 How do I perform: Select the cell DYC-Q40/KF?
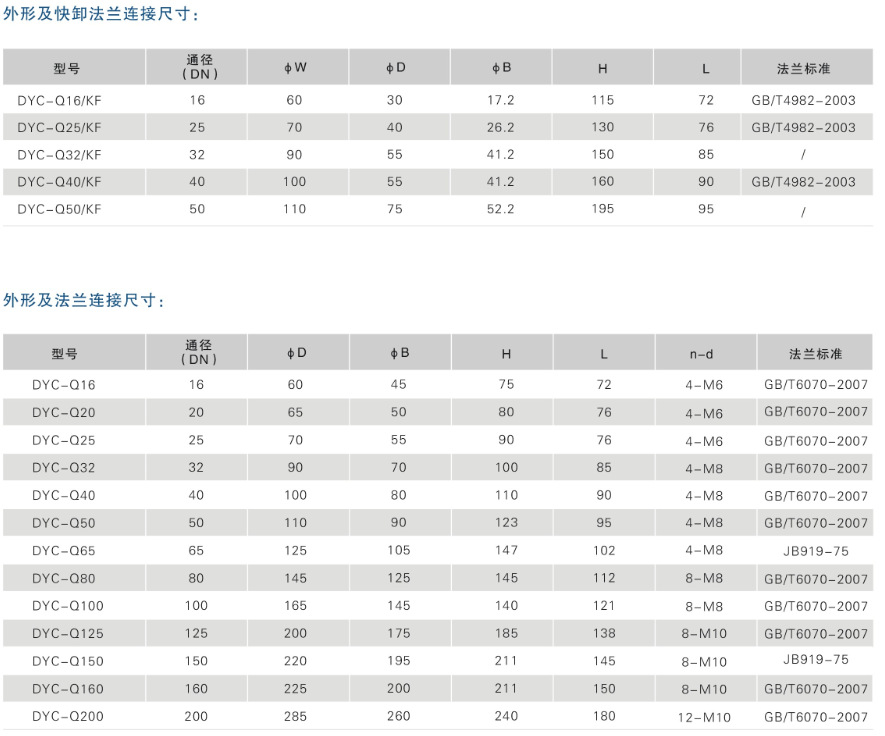59,182
